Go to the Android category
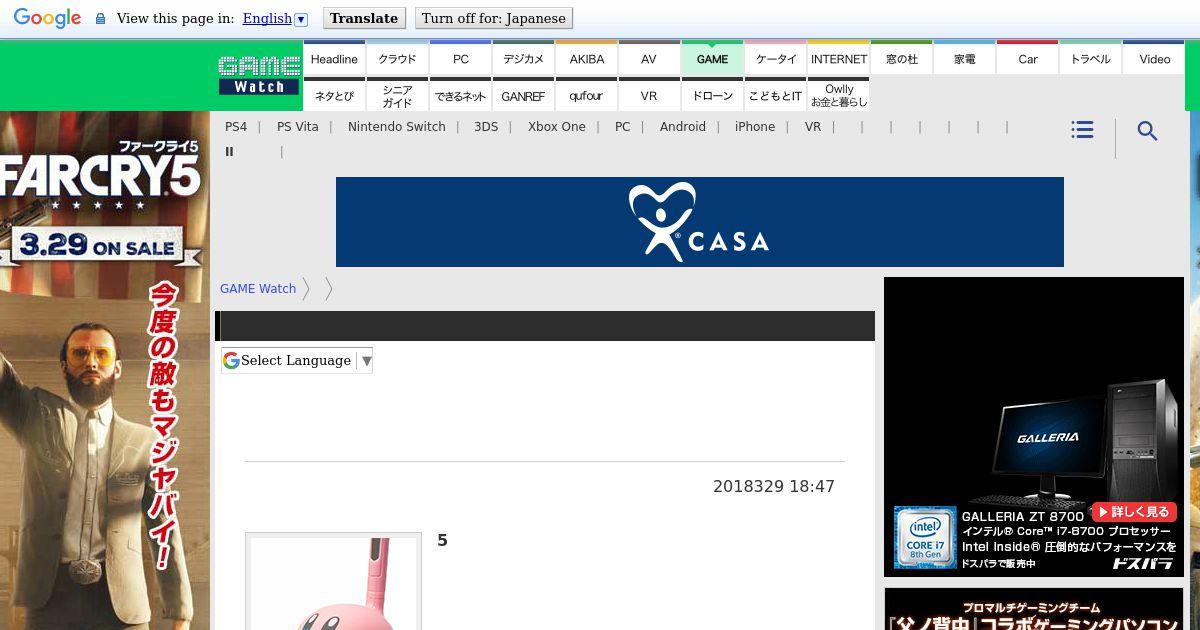The height and width of the screenshot is (630, 1200). [683, 127]
